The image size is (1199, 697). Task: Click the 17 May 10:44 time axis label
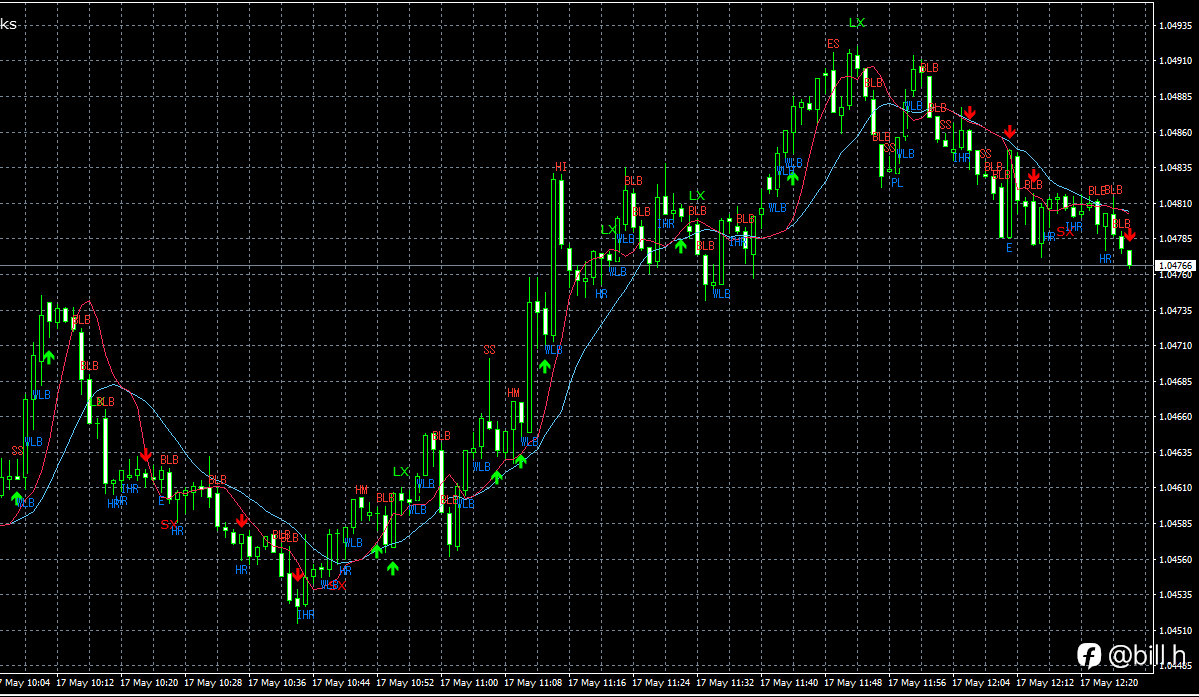tap(341, 683)
